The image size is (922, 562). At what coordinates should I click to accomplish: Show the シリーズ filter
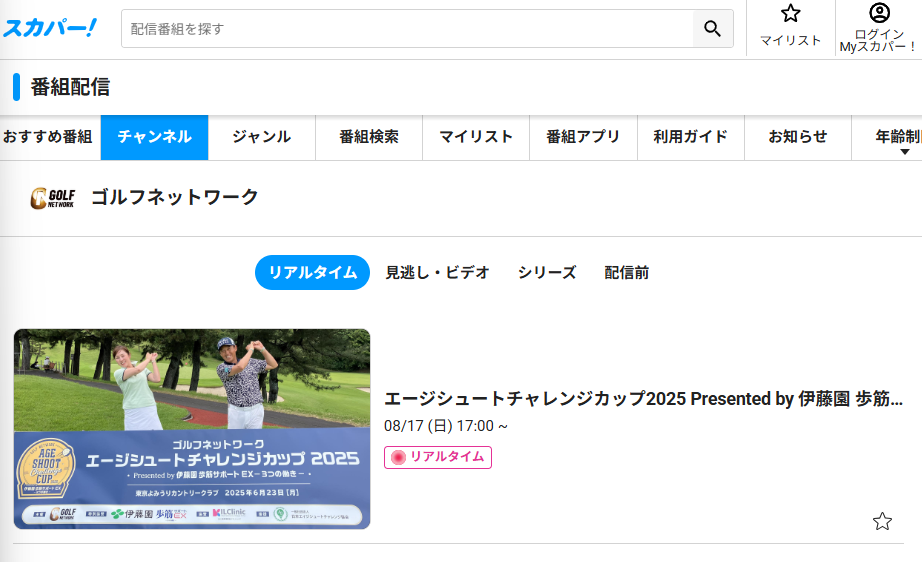(547, 273)
